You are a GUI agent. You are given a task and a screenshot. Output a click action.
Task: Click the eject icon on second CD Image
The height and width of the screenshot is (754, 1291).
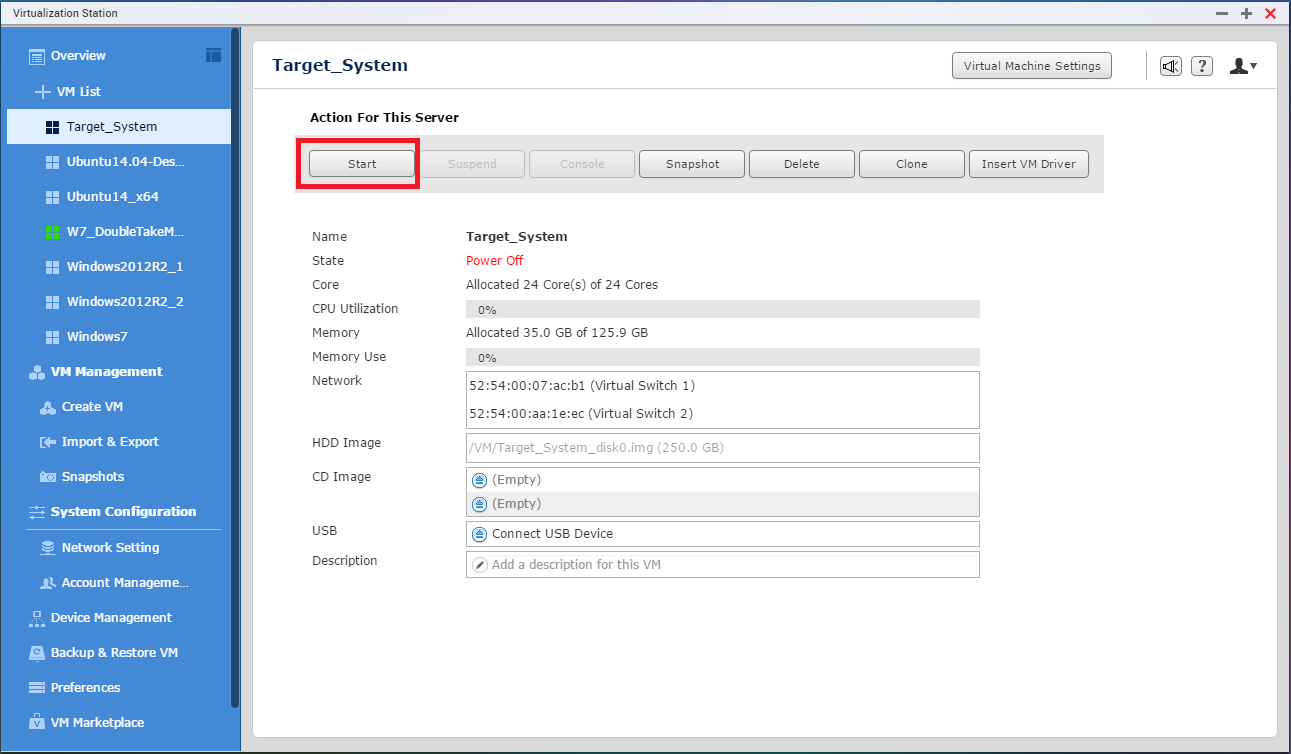click(x=479, y=504)
